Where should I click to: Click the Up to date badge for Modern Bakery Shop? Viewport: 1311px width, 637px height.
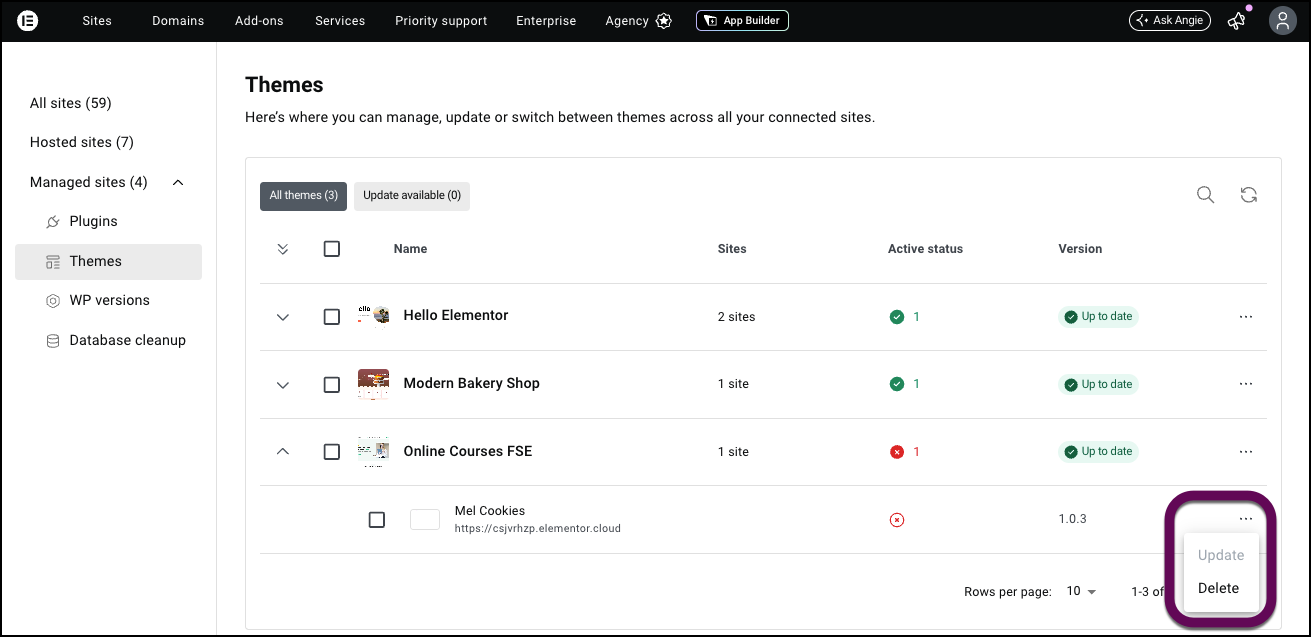point(1098,384)
